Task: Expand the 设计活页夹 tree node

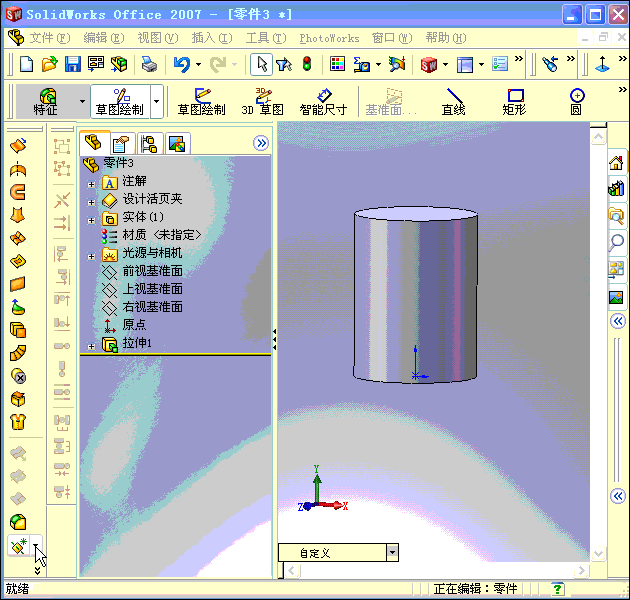Action: point(92,203)
